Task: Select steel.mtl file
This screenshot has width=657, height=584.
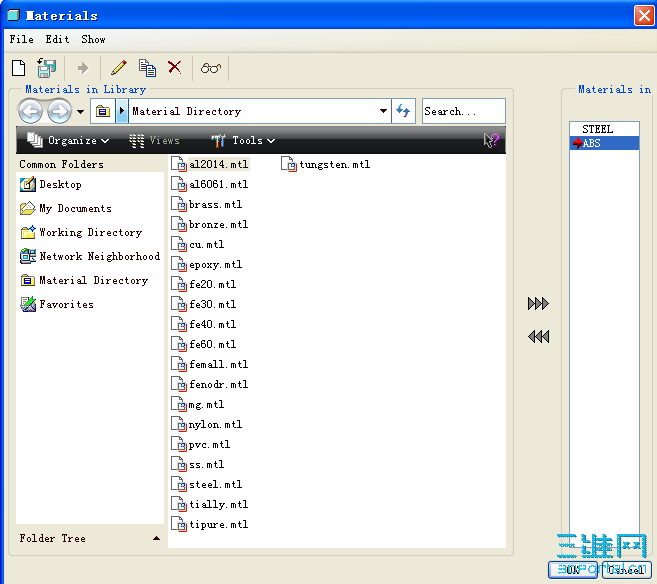Action: (x=207, y=484)
